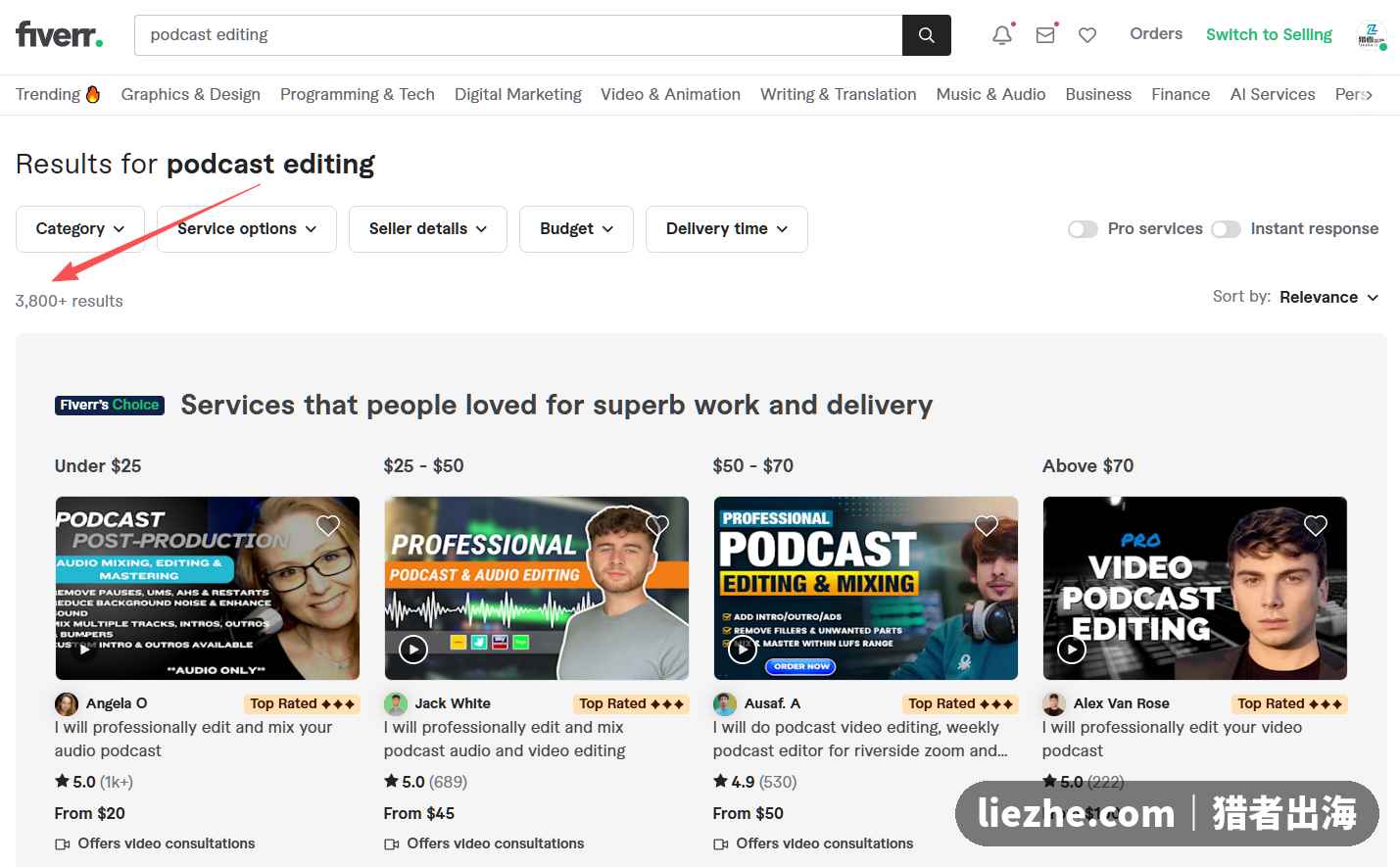Open the Writing & Translation category
The image size is (1400, 867).
point(839,94)
